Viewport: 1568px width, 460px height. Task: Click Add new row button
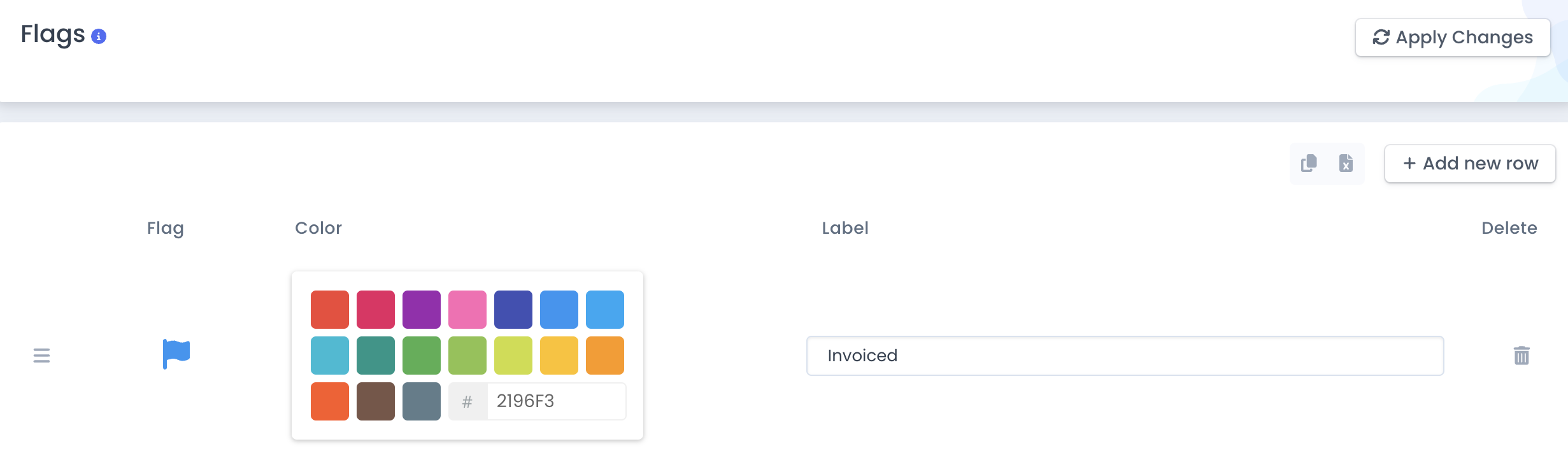tap(1470, 164)
